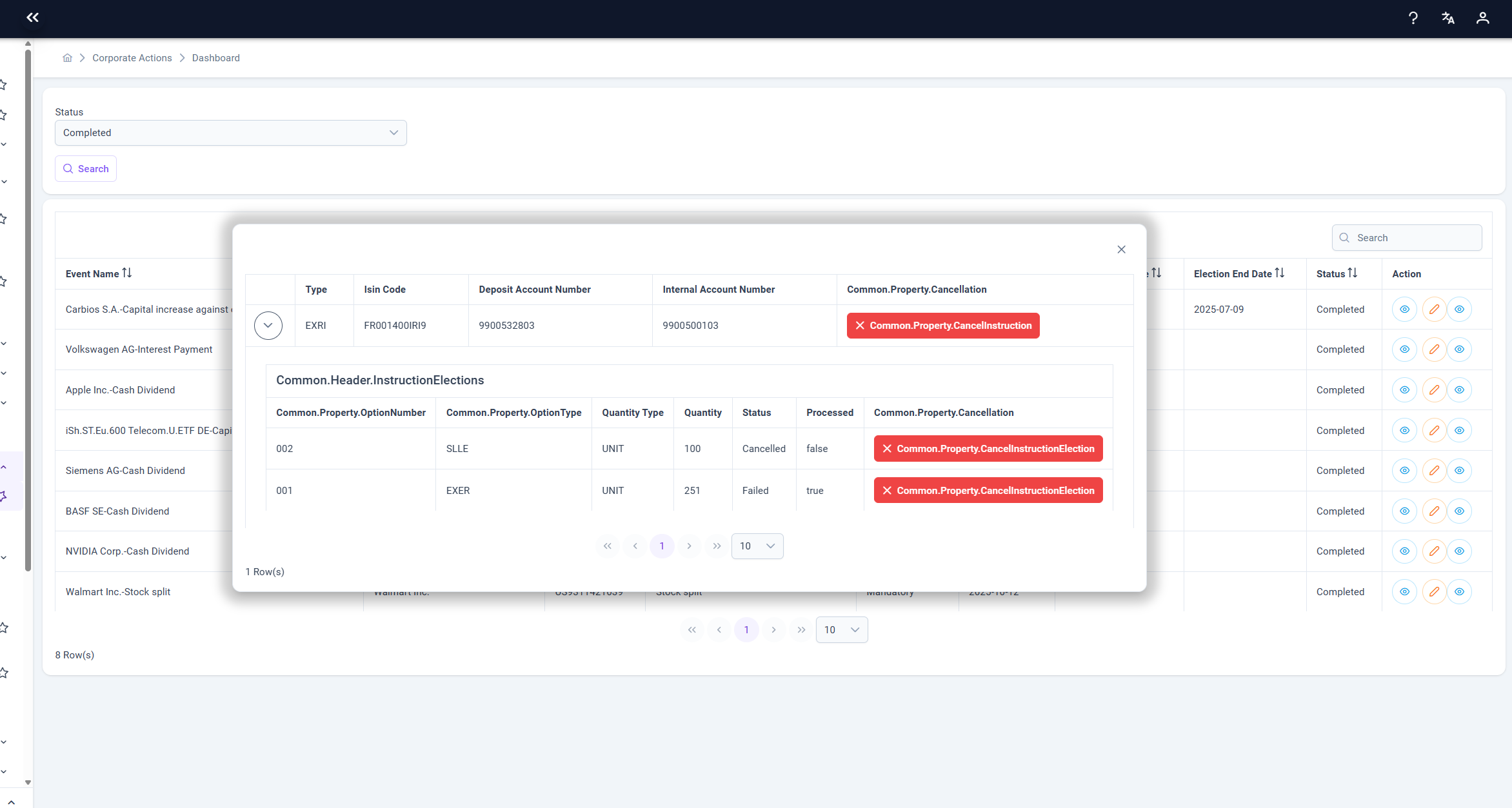Go to popup previous page

tap(635, 546)
